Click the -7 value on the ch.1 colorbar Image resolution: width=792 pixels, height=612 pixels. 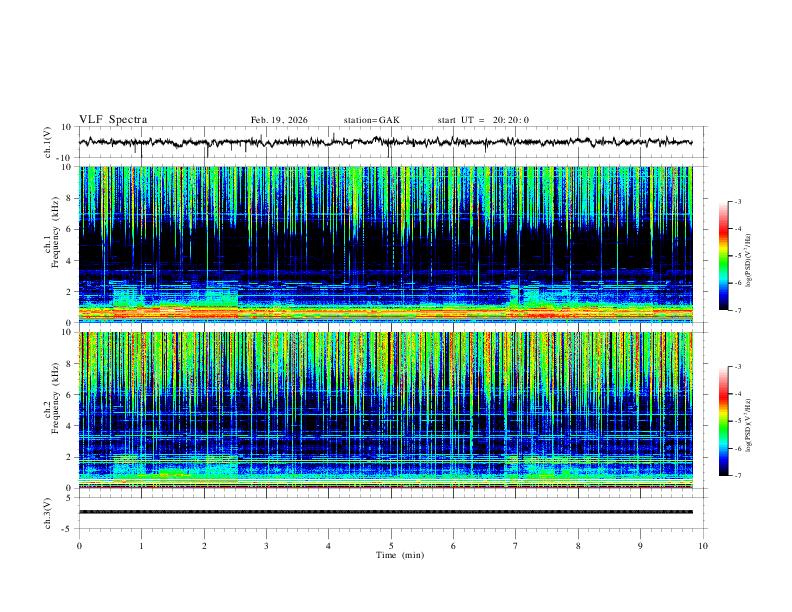tap(737, 310)
